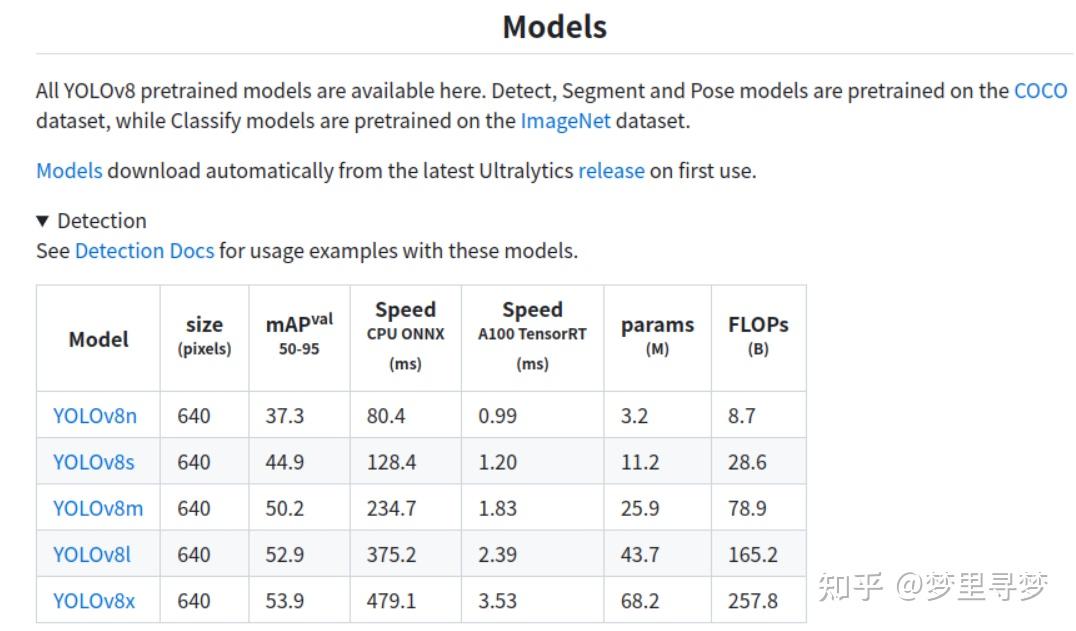Click the Detection summary label

[102, 221]
